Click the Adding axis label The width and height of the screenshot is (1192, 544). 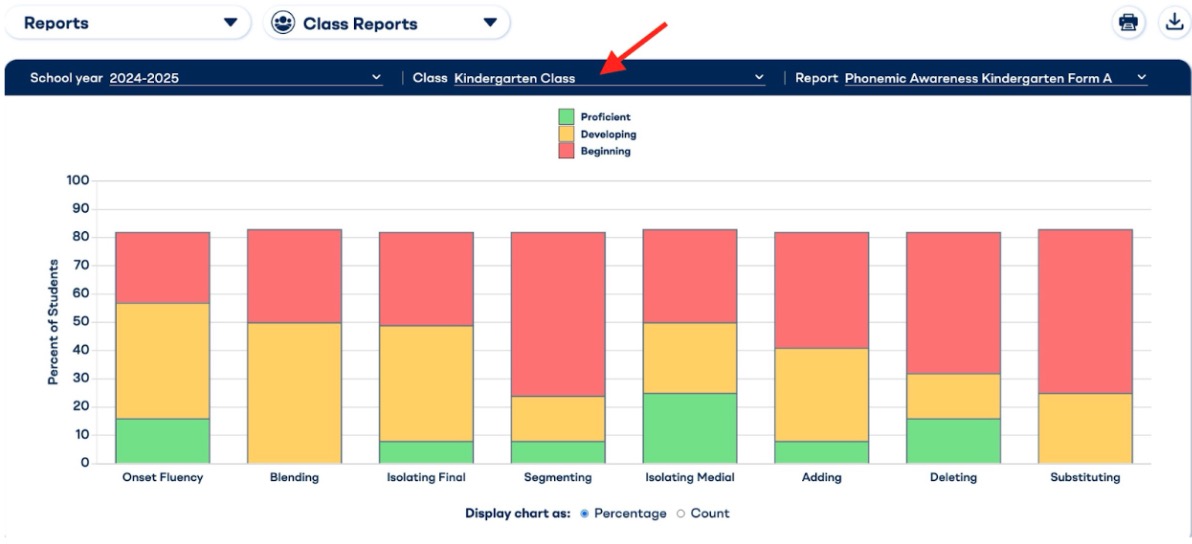[x=822, y=478]
